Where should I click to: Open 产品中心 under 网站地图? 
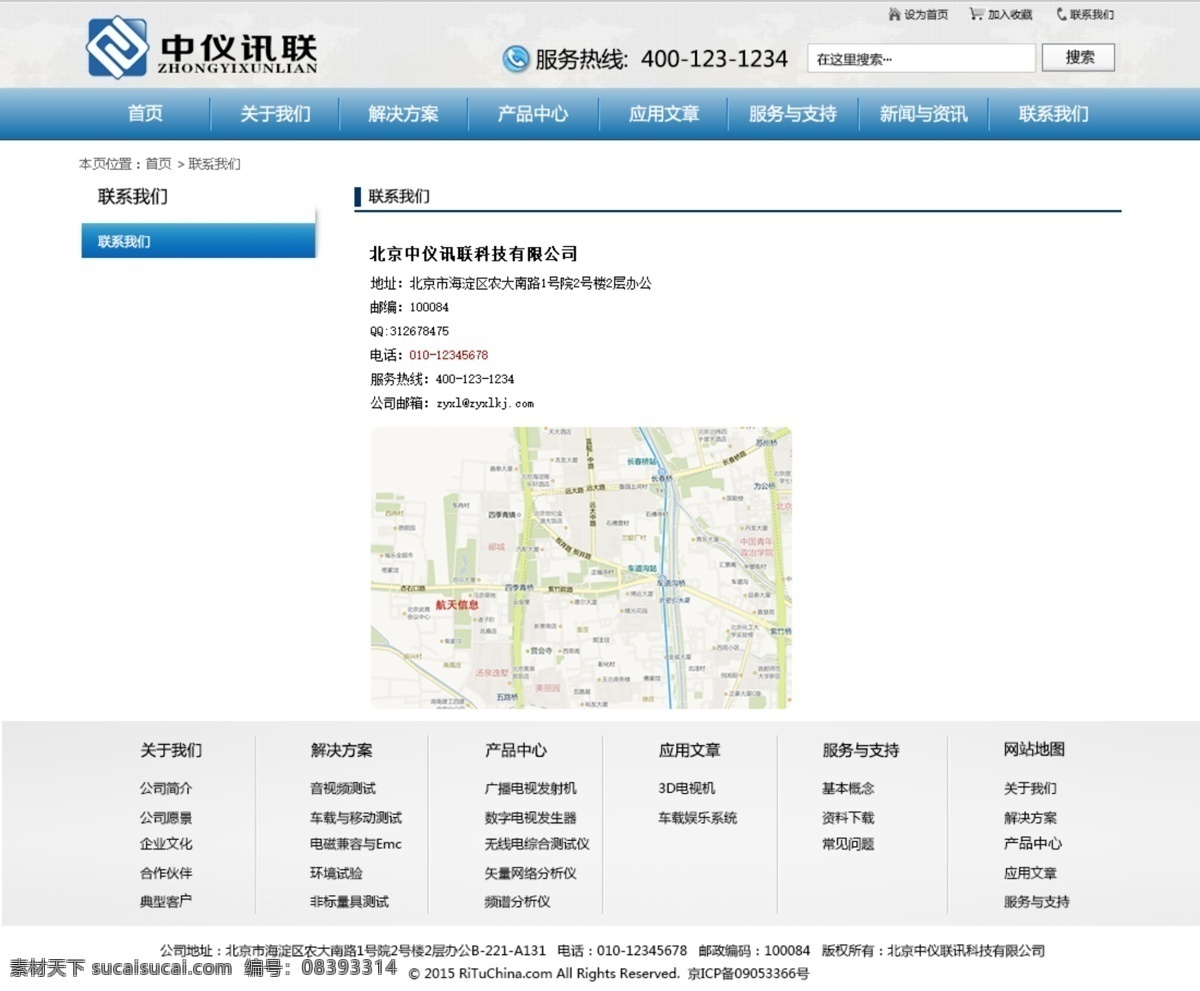click(1033, 844)
